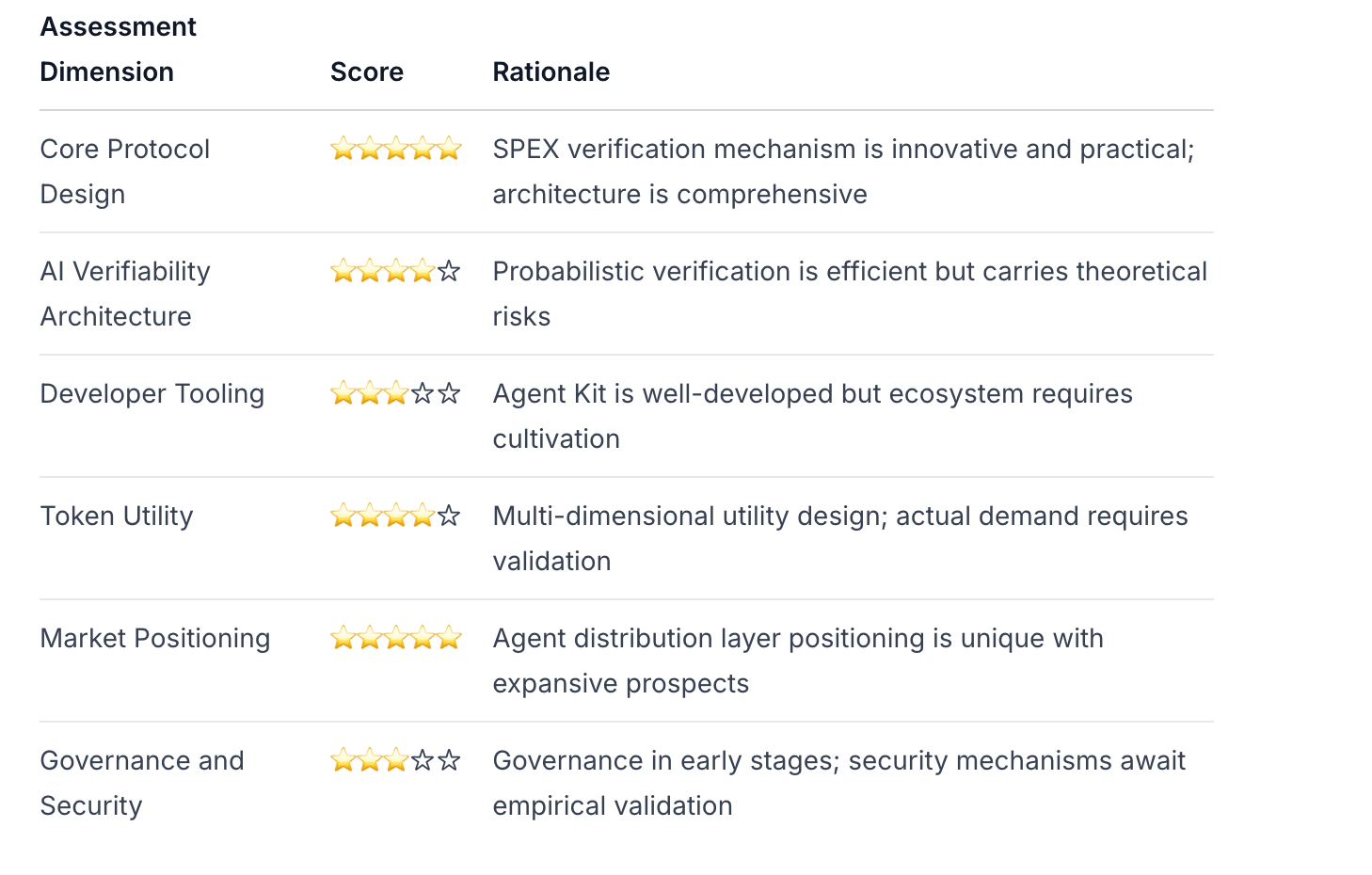
Task: Click the Assessment Dimension column header
Action: pyautogui.click(x=118, y=49)
